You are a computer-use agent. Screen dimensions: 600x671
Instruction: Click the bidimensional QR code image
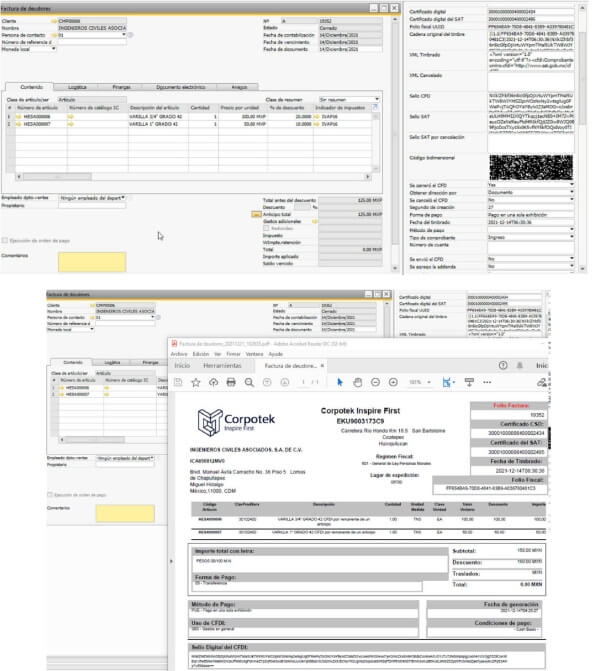coord(531,167)
